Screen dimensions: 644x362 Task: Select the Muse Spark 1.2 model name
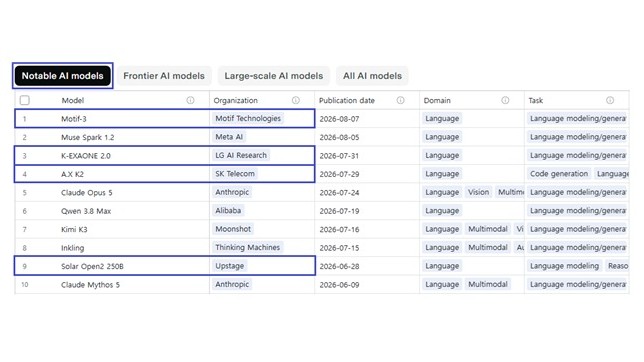[x=87, y=137]
